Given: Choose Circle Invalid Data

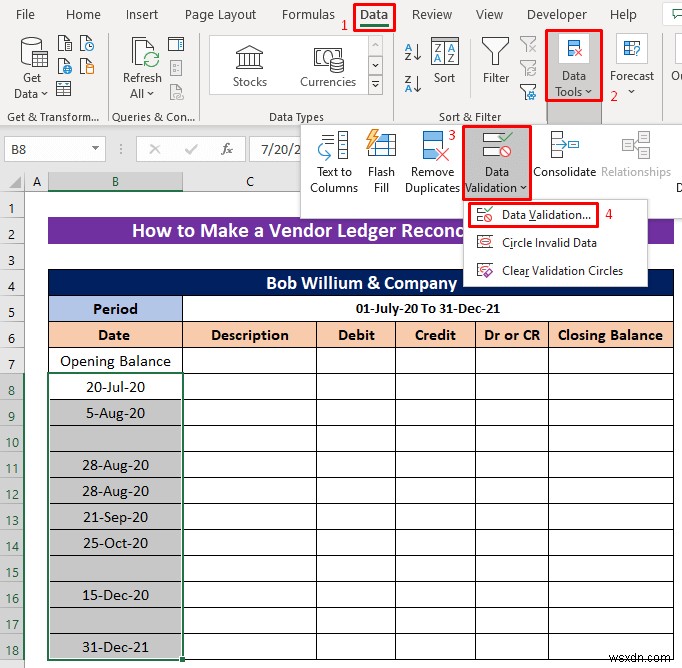Looking at the screenshot, I should click(x=549, y=243).
